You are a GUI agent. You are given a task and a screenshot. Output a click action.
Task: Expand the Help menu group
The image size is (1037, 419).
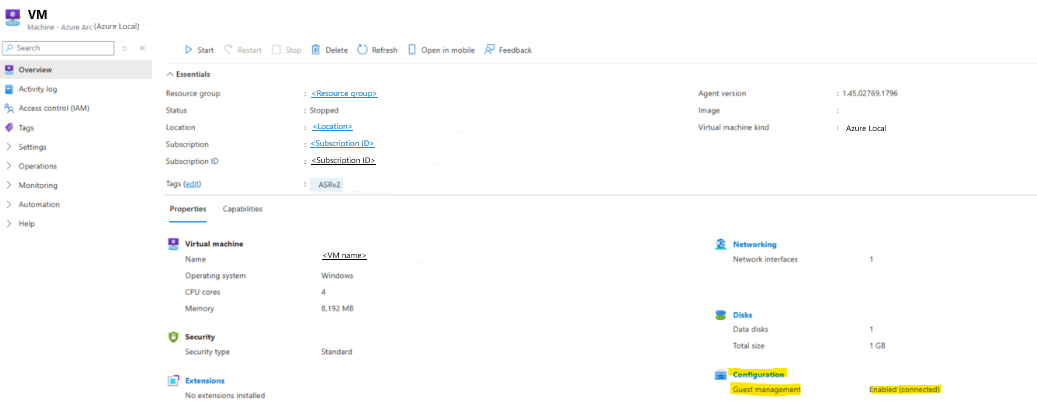pyautogui.click(x=26, y=223)
